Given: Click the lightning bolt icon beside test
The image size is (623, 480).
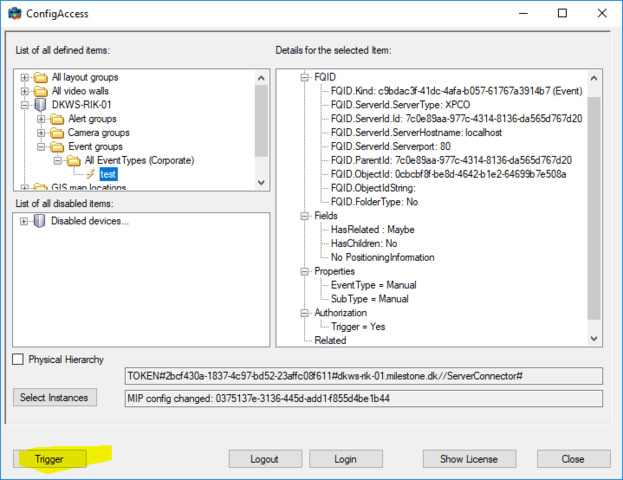Looking at the screenshot, I should pyautogui.click(x=90, y=174).
